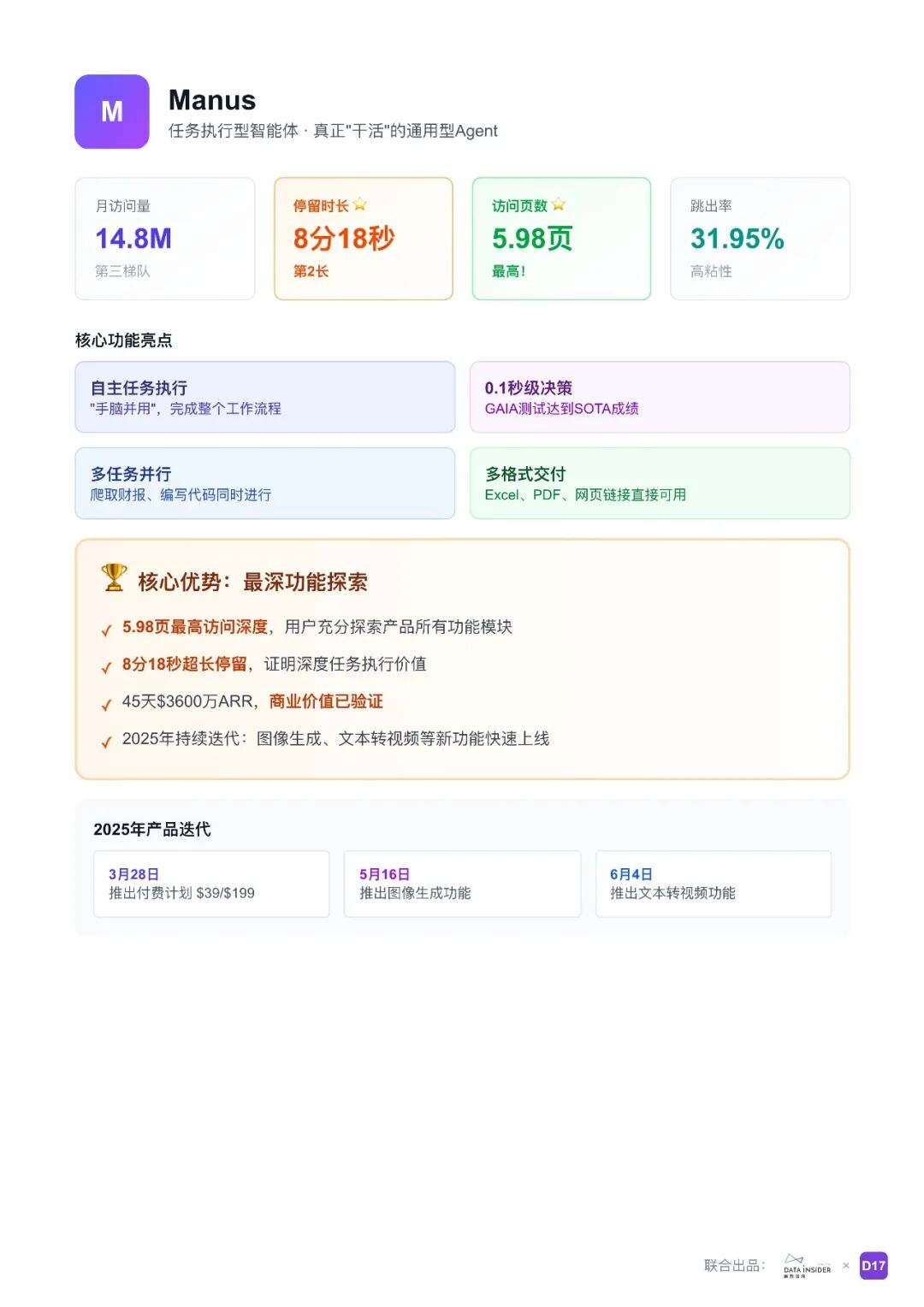Viewport: 924px width, 1307px height.
Task: Click the star icon next to 访问页数
Action: pyautogui.click(x=559, y=204)
